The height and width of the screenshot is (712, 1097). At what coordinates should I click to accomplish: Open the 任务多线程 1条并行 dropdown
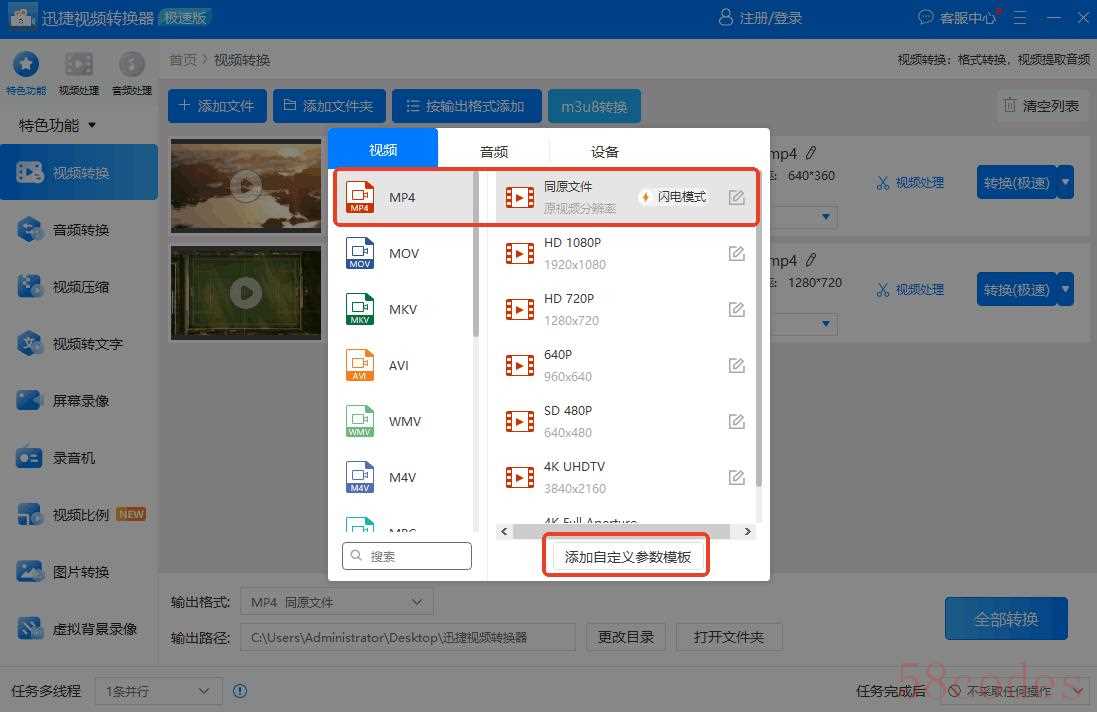[158, 691]
